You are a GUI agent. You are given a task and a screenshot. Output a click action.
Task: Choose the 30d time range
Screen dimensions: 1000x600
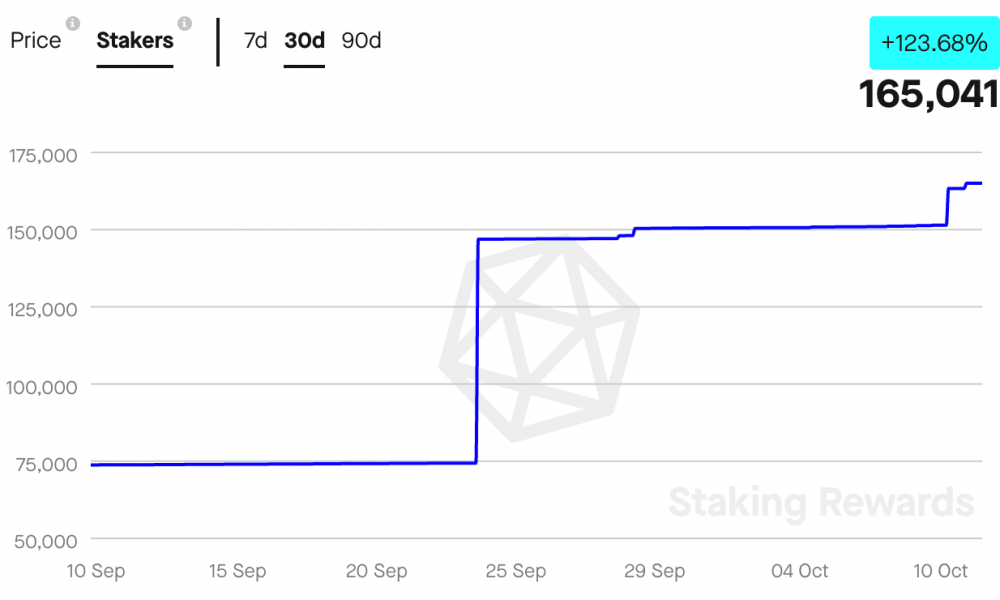coord(304,41)
